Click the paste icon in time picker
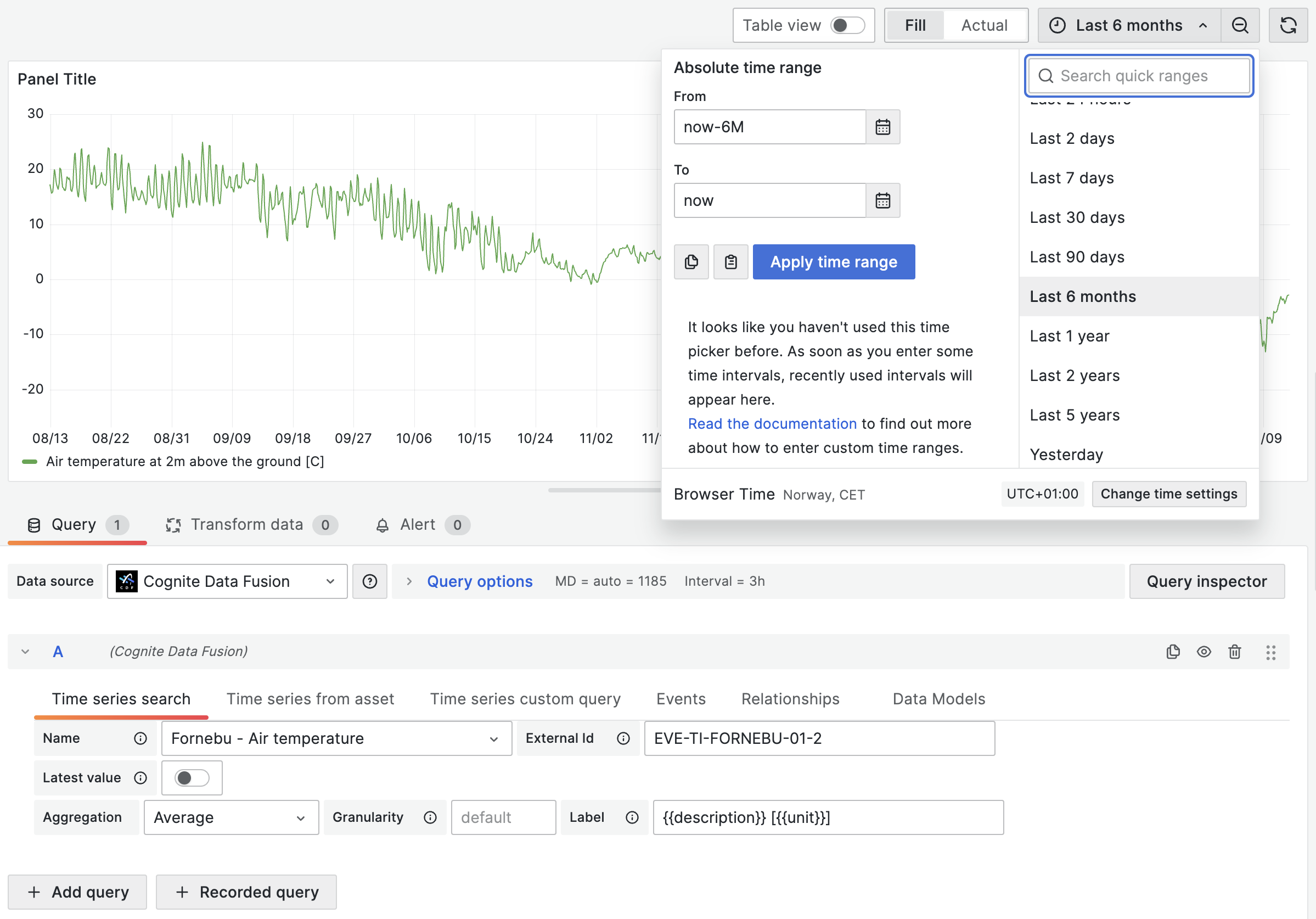Screen dimensions: 1316x919 [x=730, y=261]
